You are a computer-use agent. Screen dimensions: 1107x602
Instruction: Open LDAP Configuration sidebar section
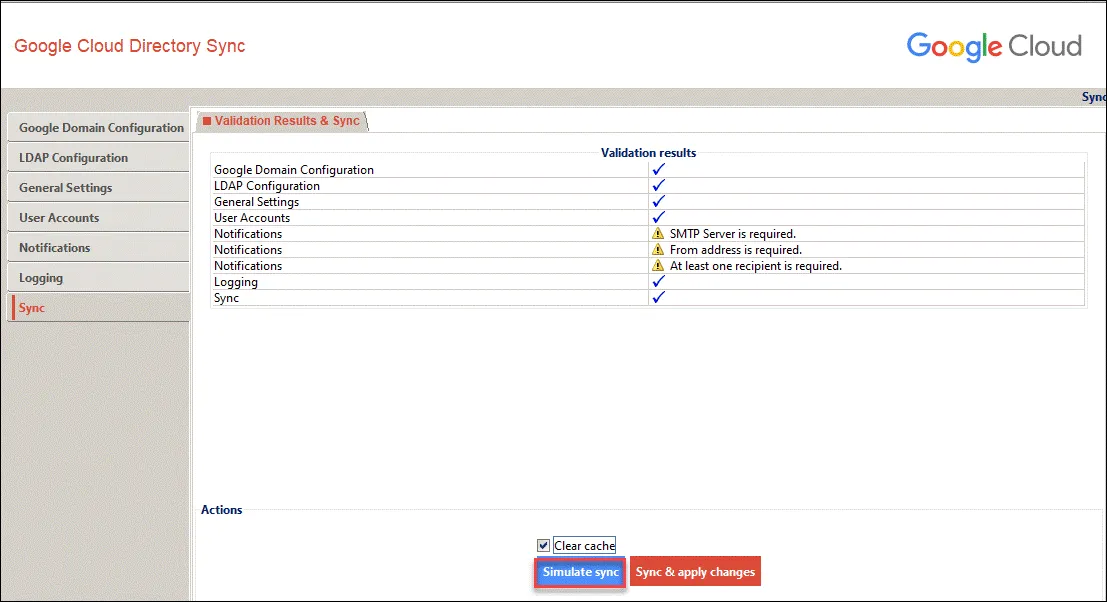tap(99, 157)
